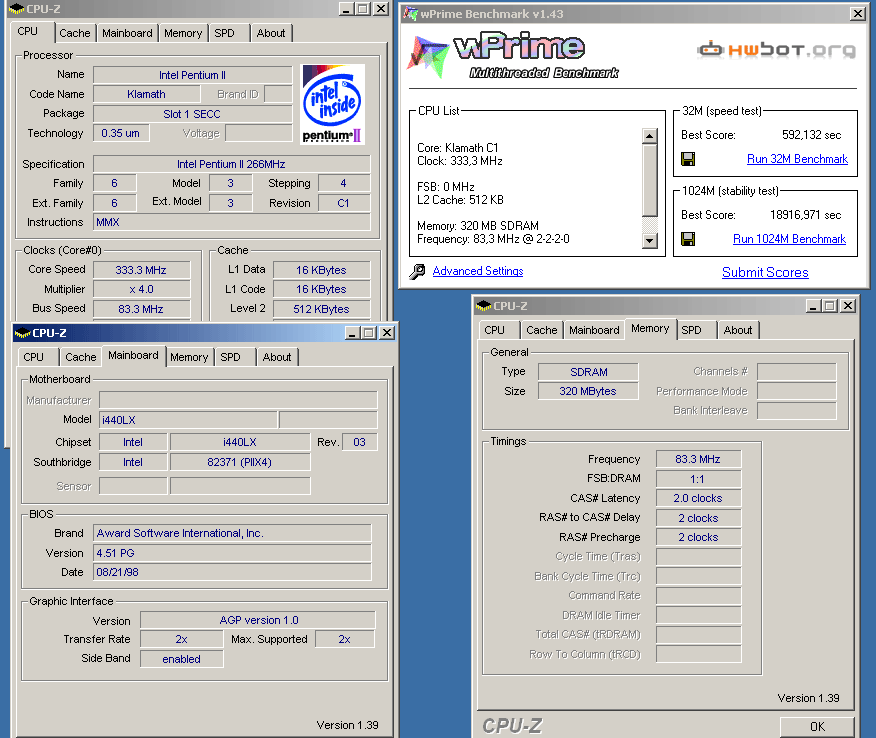876x738 pixels.
Task: Click the CPU-Z chip icon in Memory window title
Action: point(483,306)
